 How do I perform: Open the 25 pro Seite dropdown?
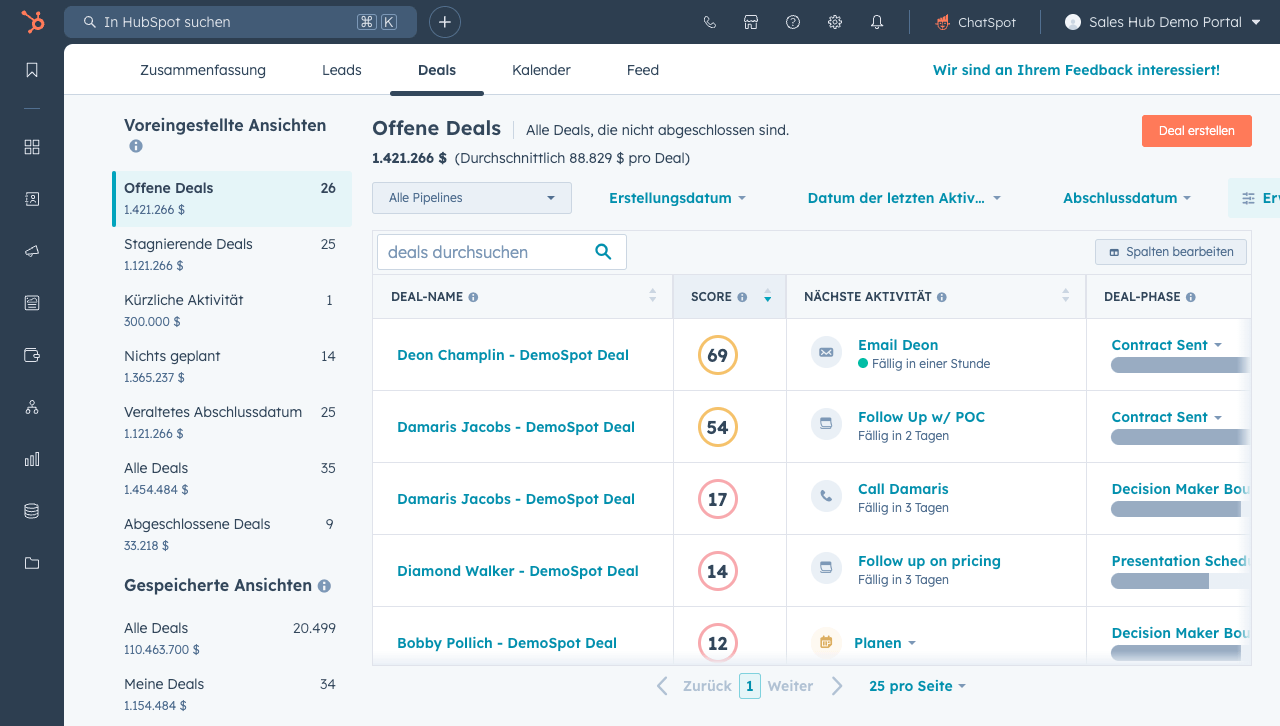tap(917, 686)
